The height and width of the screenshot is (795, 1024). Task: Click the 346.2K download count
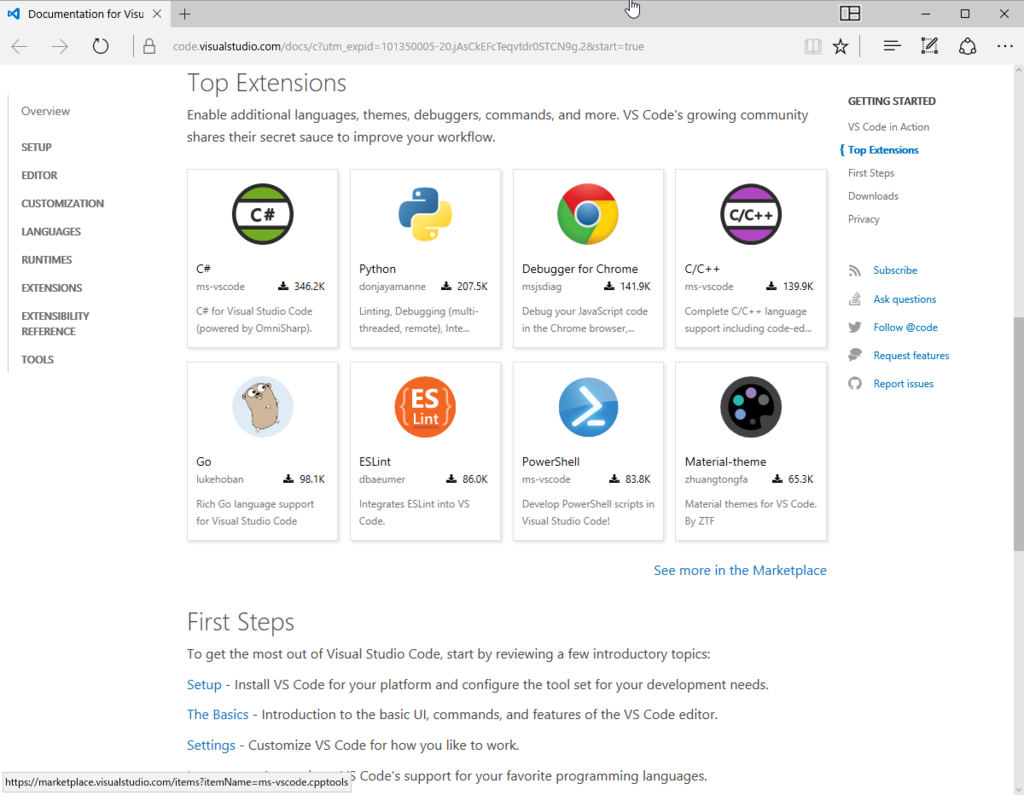309,286
